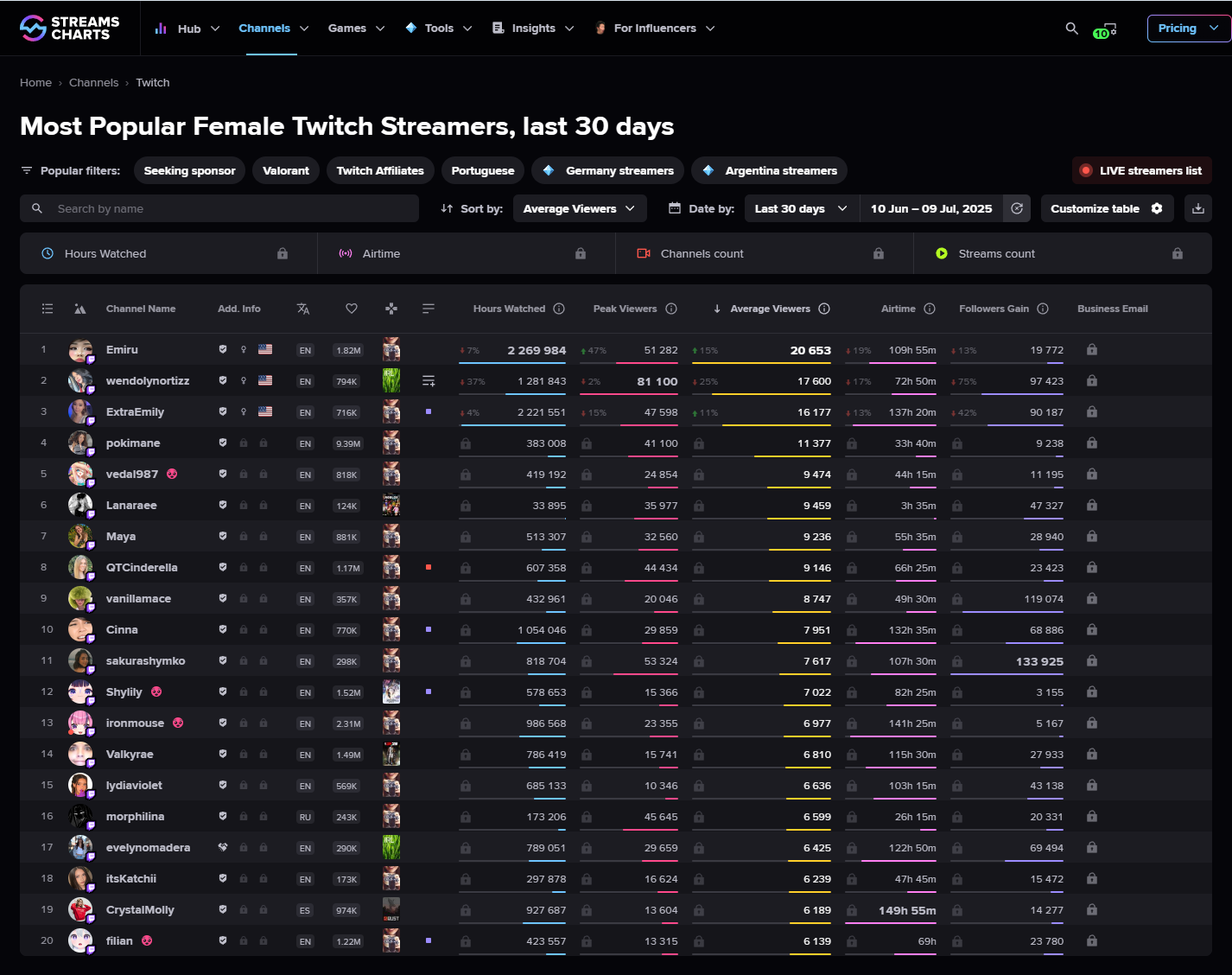This screenshot has width=1232, height=975.
Task: Apply the Valorant filter
Action: (x=286, y=170)
